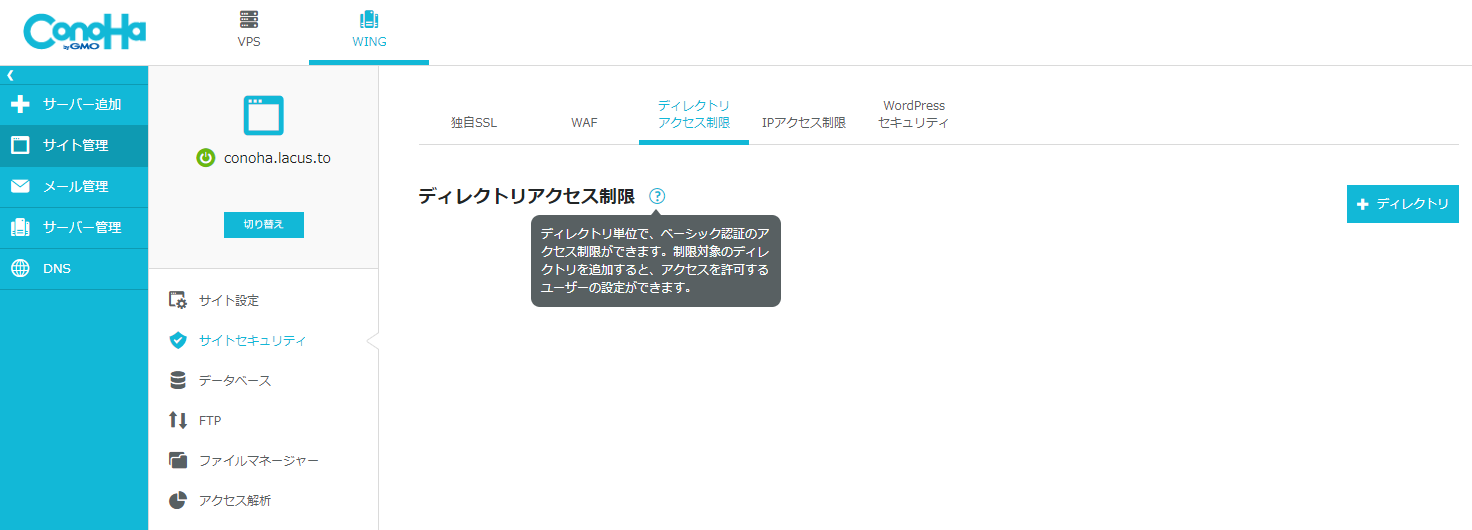
Task: Click the globe icon for DNS
Action: coord(20,268)
